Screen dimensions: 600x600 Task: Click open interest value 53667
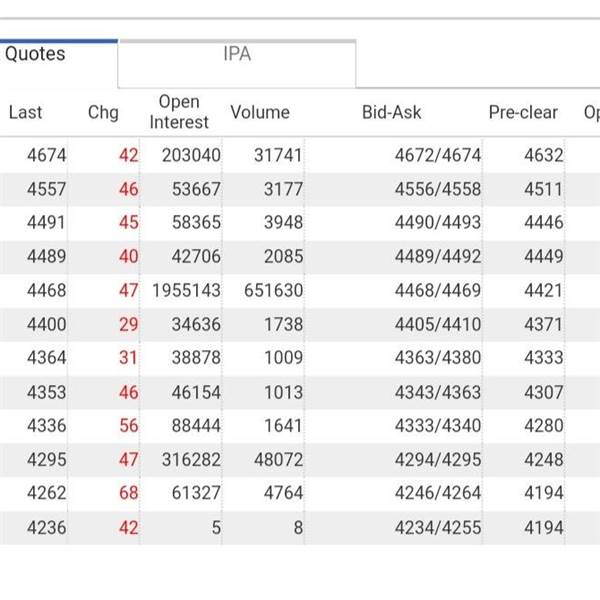coord(196,189)
